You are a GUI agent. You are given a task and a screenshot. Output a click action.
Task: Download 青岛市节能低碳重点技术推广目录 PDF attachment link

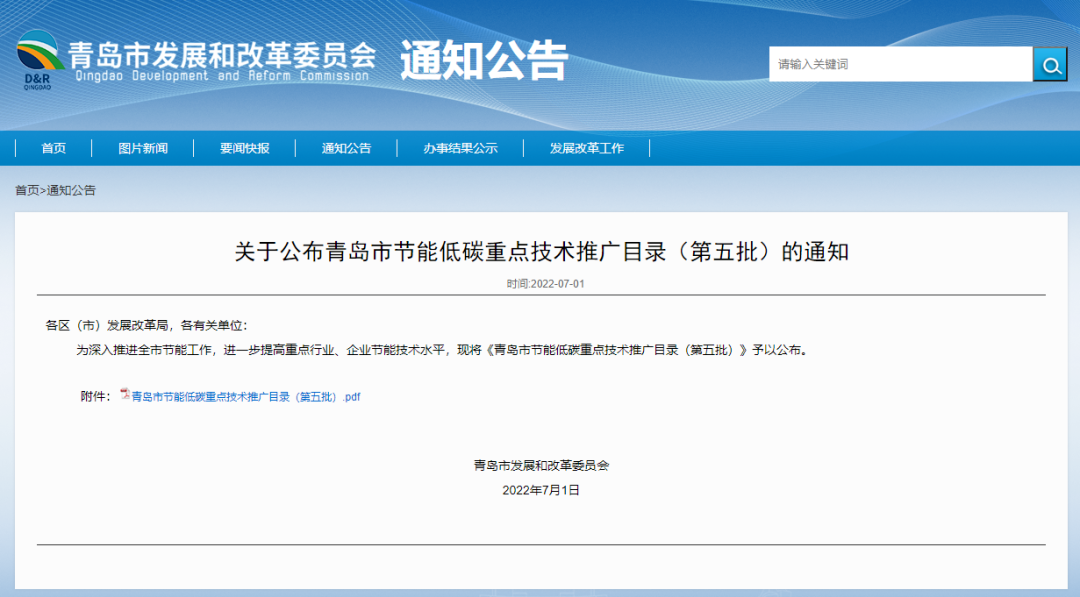click(246, 397)
